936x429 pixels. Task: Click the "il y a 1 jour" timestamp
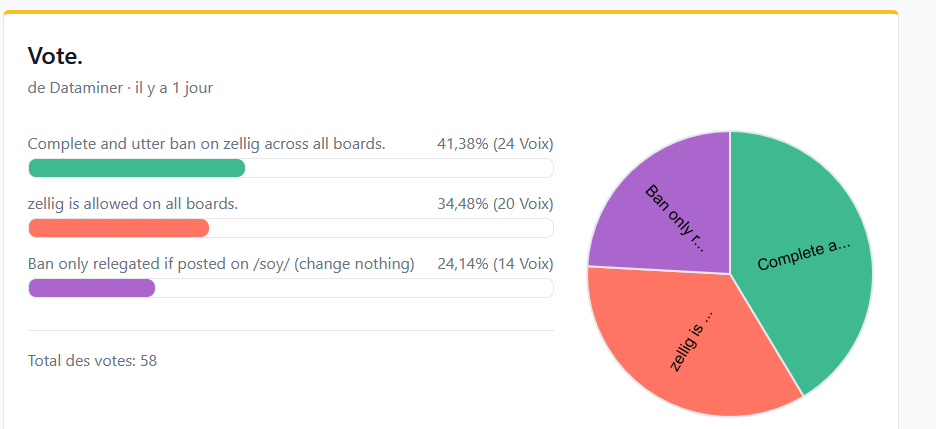coord(174,88)
